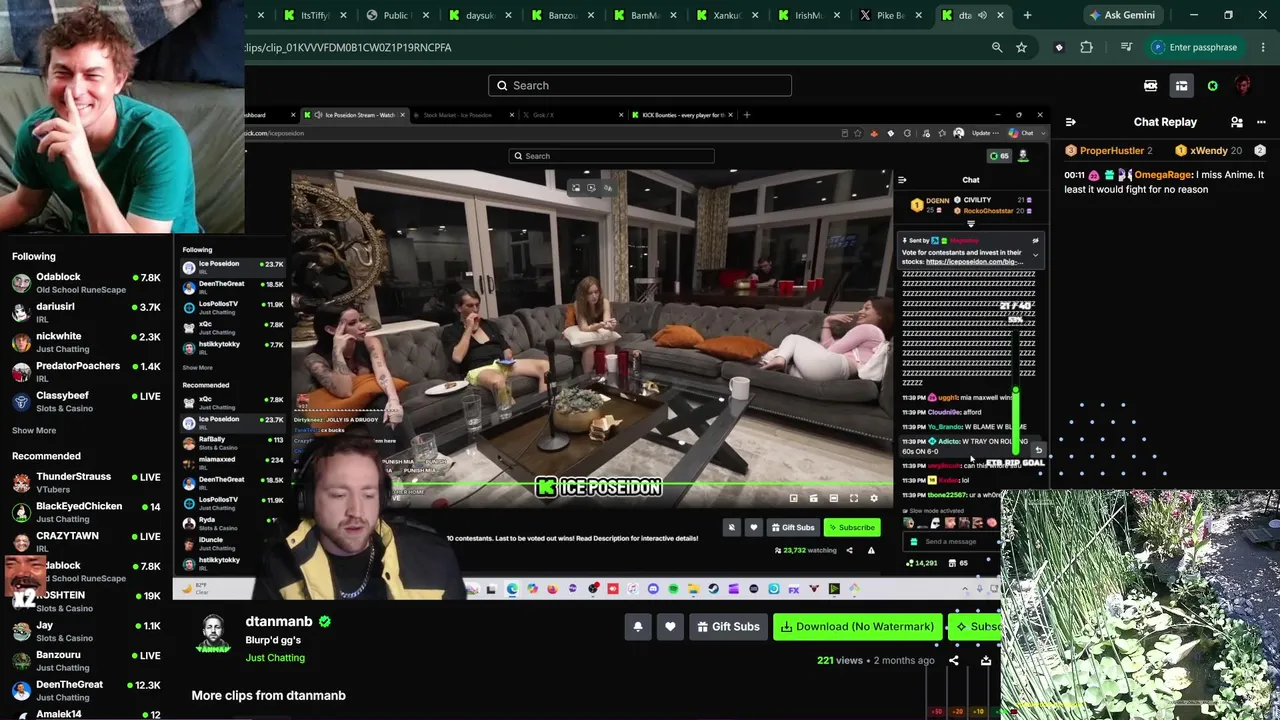Open BlackEyedChicken in Recommended list
1280x720 pixels.
(86, 513)
